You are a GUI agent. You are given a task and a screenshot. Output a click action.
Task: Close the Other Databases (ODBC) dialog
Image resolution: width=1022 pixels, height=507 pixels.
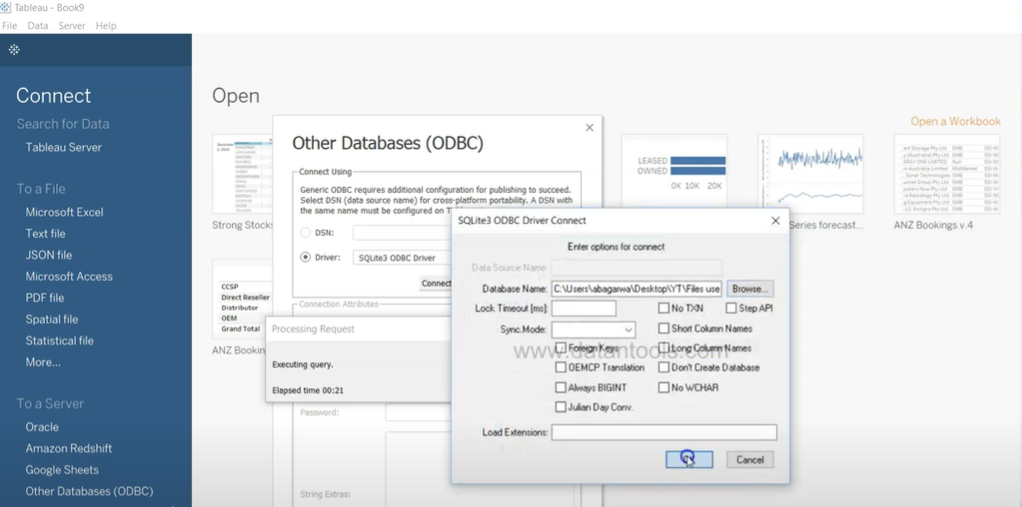tap(589, 128)
